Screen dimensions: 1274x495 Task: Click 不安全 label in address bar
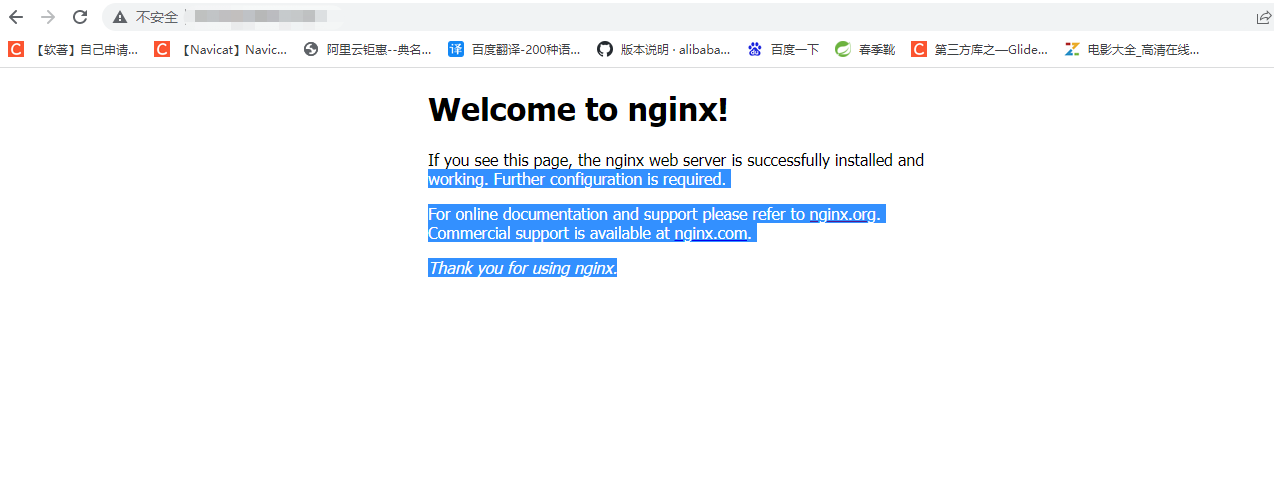[157, 17]
